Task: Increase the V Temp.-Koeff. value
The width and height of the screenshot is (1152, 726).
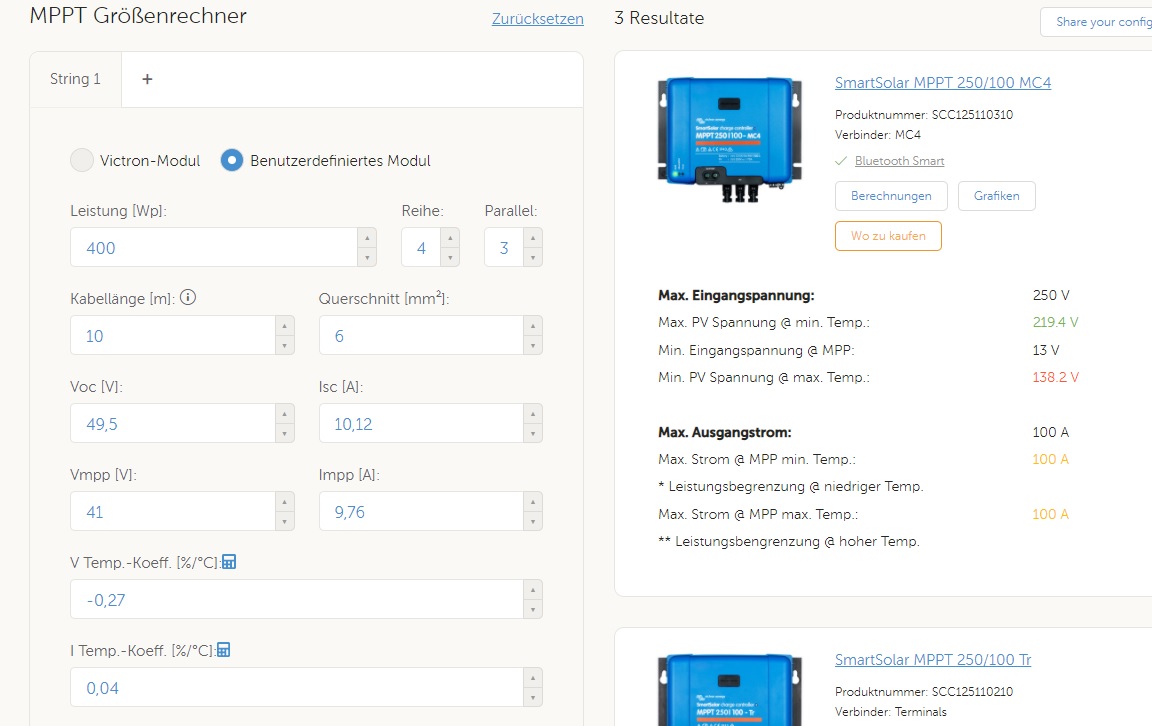Action: click(533, 590)
